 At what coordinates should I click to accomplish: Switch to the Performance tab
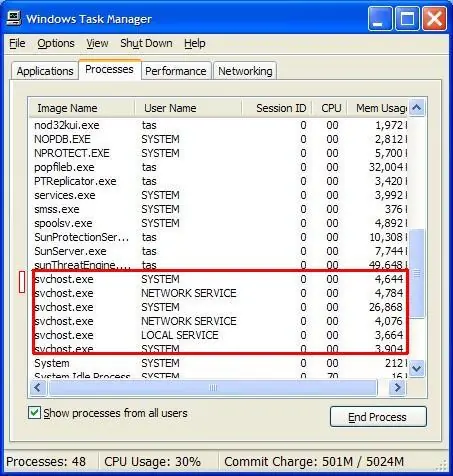click(176, 71)
